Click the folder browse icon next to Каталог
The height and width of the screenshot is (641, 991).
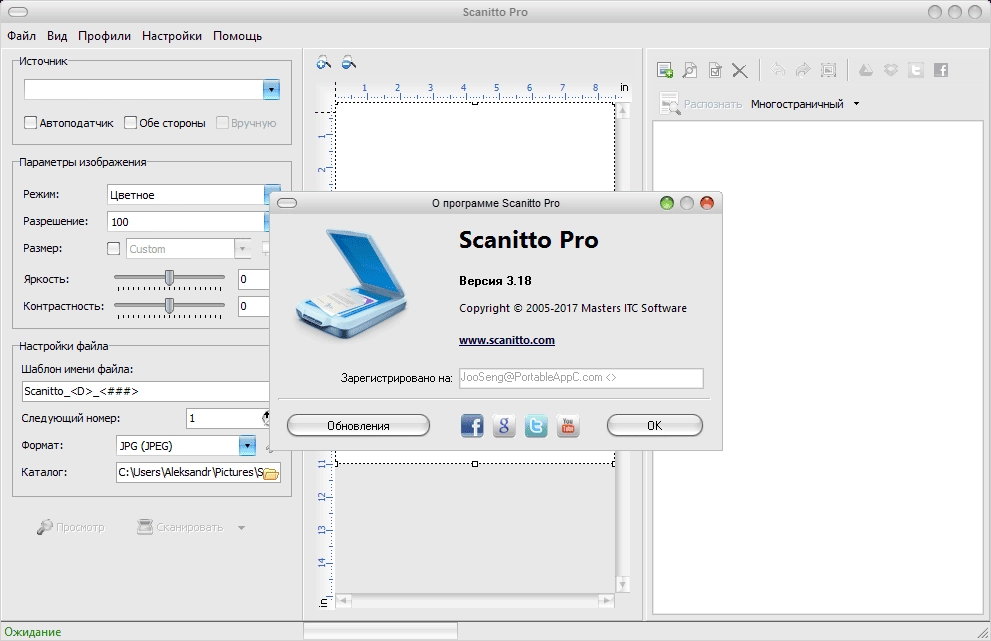click(x=271, y=473)
